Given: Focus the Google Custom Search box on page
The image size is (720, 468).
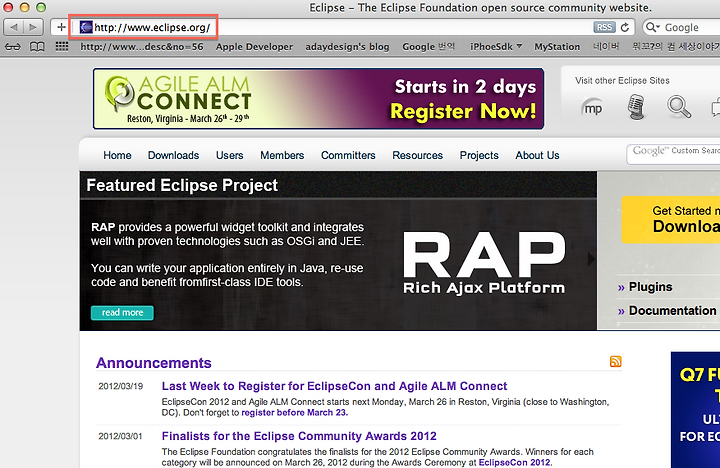Looking at the screenshot, I should [x=674, y=154].
